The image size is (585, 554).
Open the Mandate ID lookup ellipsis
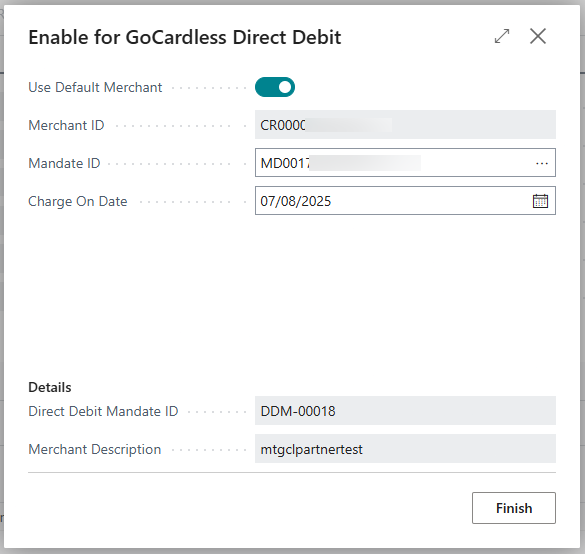click(x=542, y=163)
